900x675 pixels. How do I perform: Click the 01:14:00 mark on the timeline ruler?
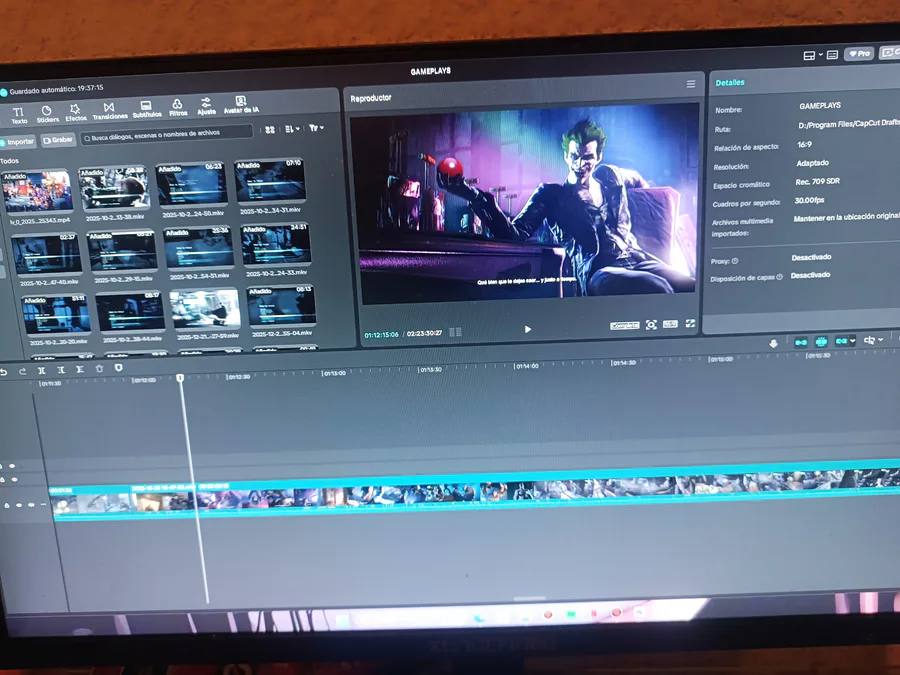(526, 366)
